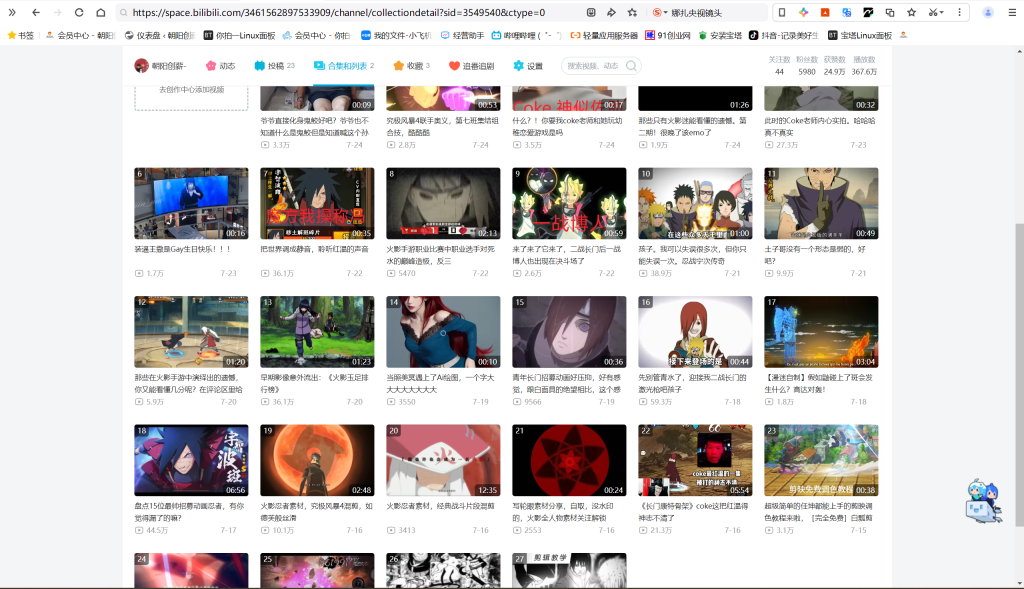Screen dimensions: 1024x589
Task: Go back with the browser back arrow
Action: coord(36,12)
